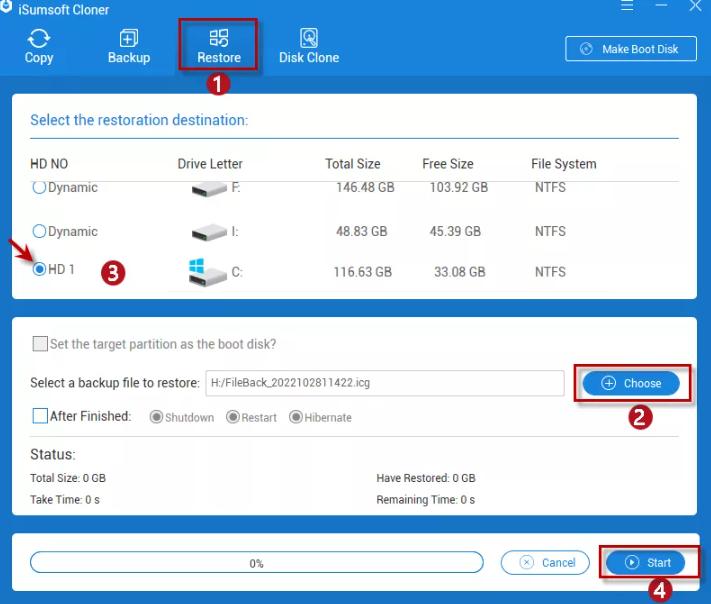
Task: Click the File System column header
Action: 564,164
